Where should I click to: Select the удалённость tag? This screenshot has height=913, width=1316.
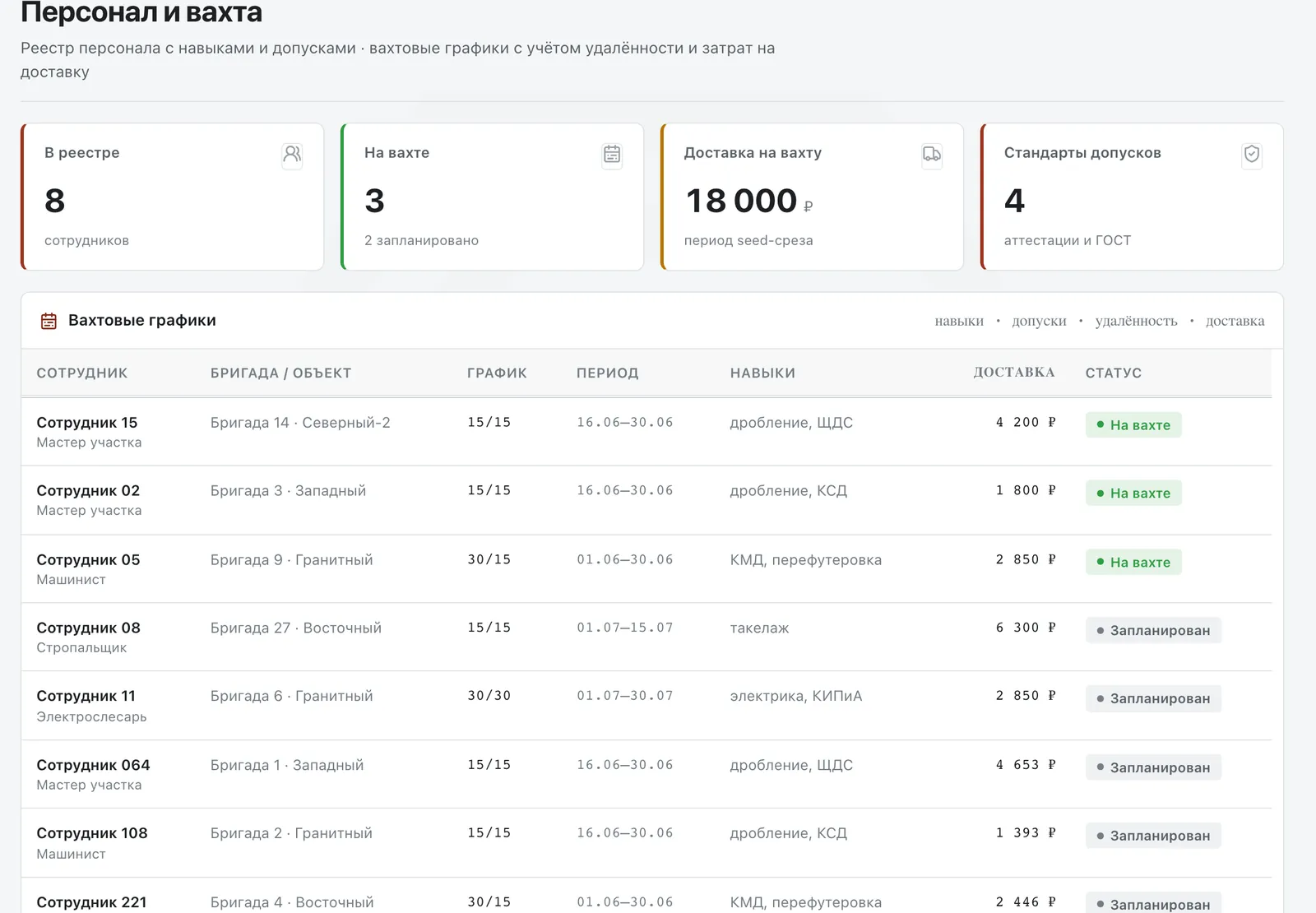[x=1136, y=321]
